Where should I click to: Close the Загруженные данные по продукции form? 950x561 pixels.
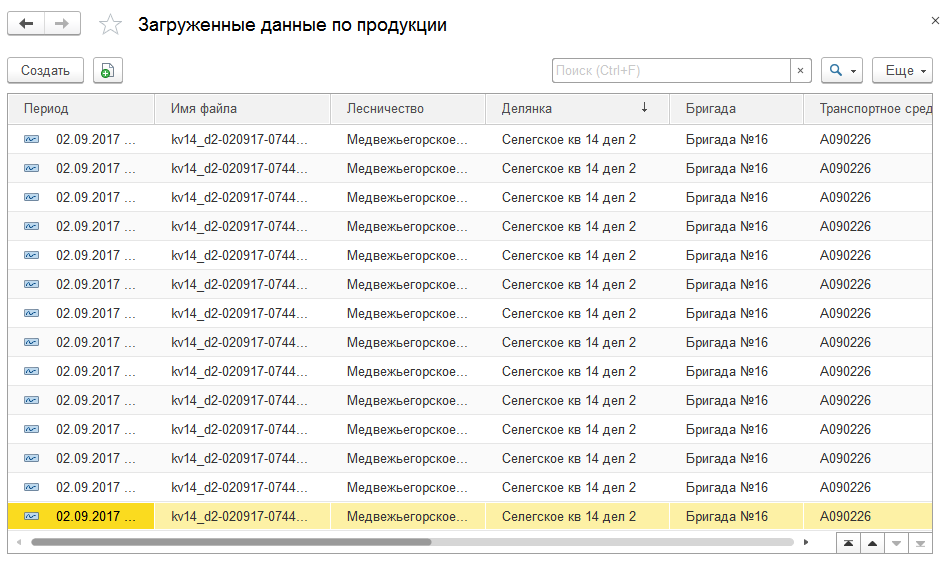point(935,21)
